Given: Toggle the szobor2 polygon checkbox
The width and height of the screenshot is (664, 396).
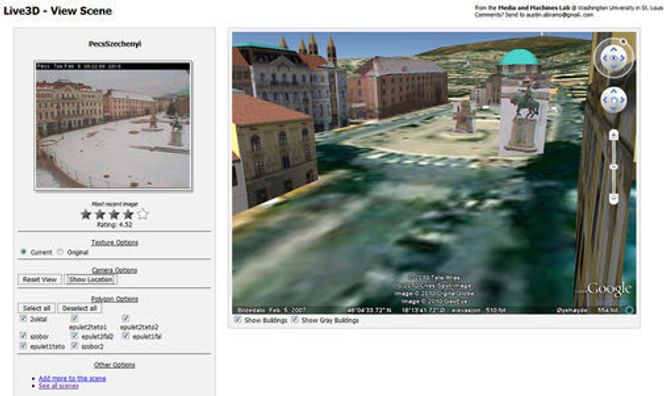Looking at the screenshot, I should 75,346.
